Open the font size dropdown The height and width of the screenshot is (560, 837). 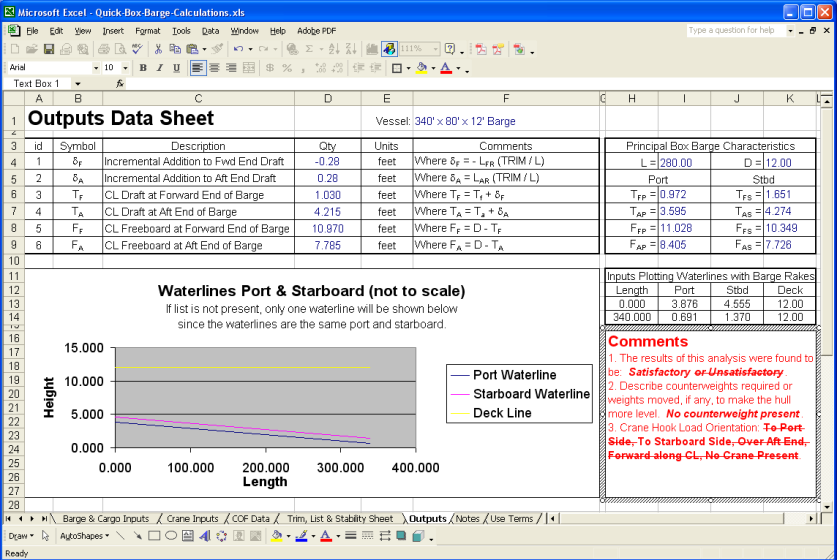tap(124, 68)
